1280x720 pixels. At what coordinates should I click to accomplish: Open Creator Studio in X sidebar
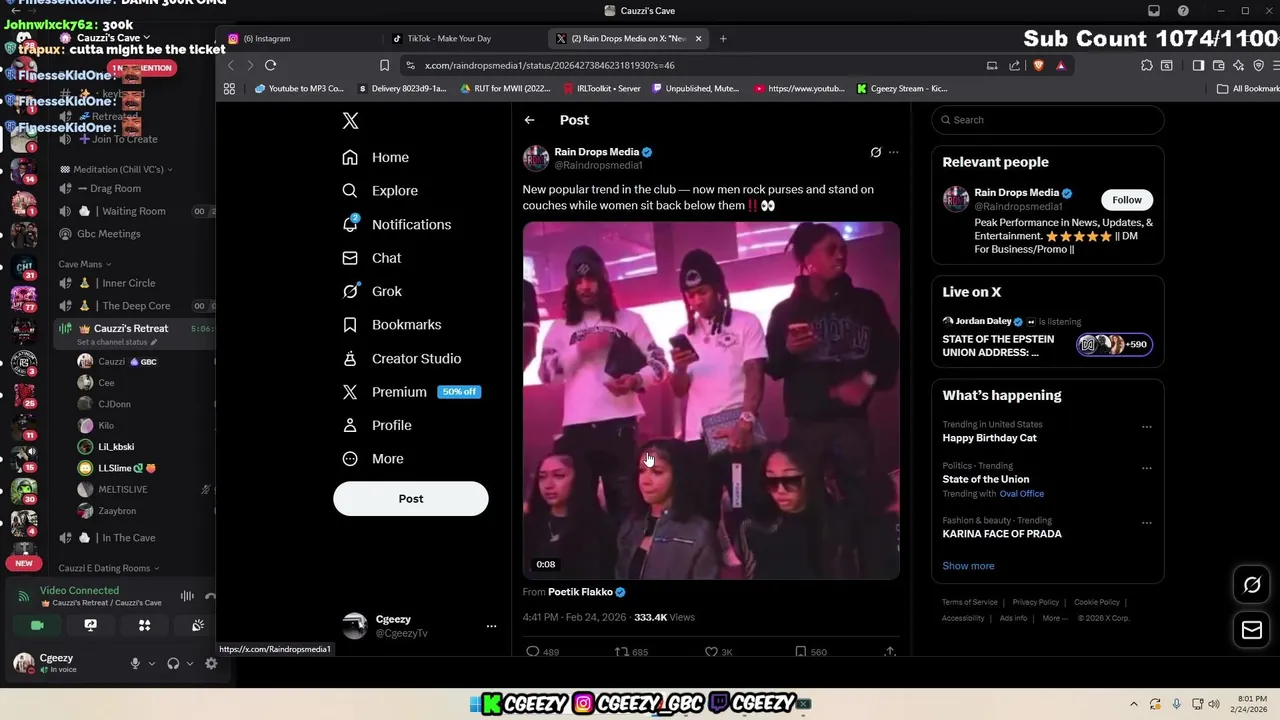[x=401, y=358]
